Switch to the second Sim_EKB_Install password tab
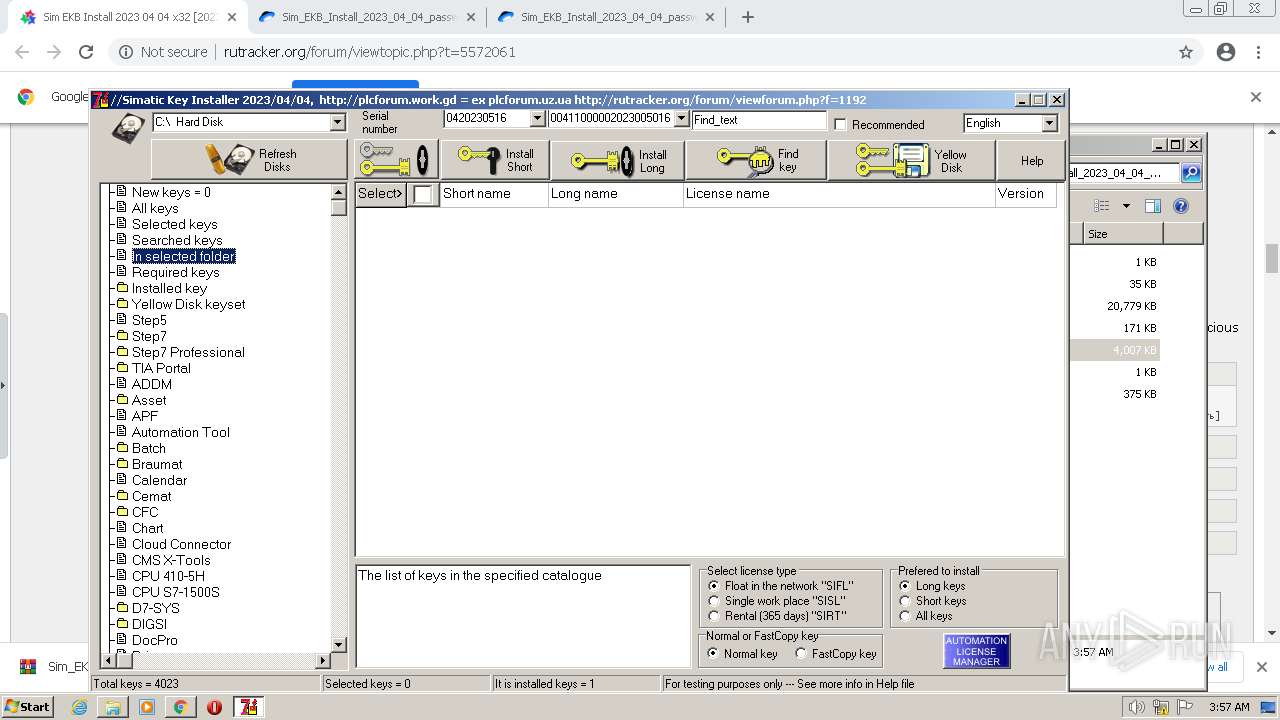 [x=604, y=17]
